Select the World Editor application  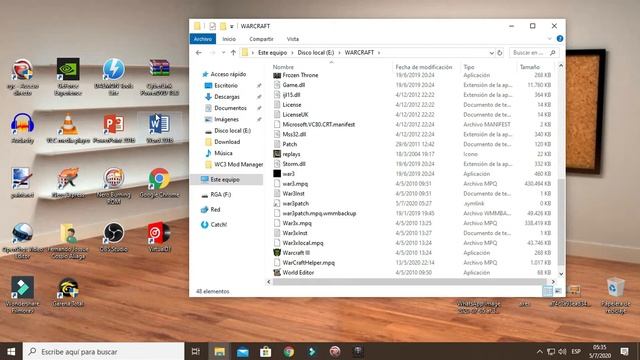tap(298, 272)
